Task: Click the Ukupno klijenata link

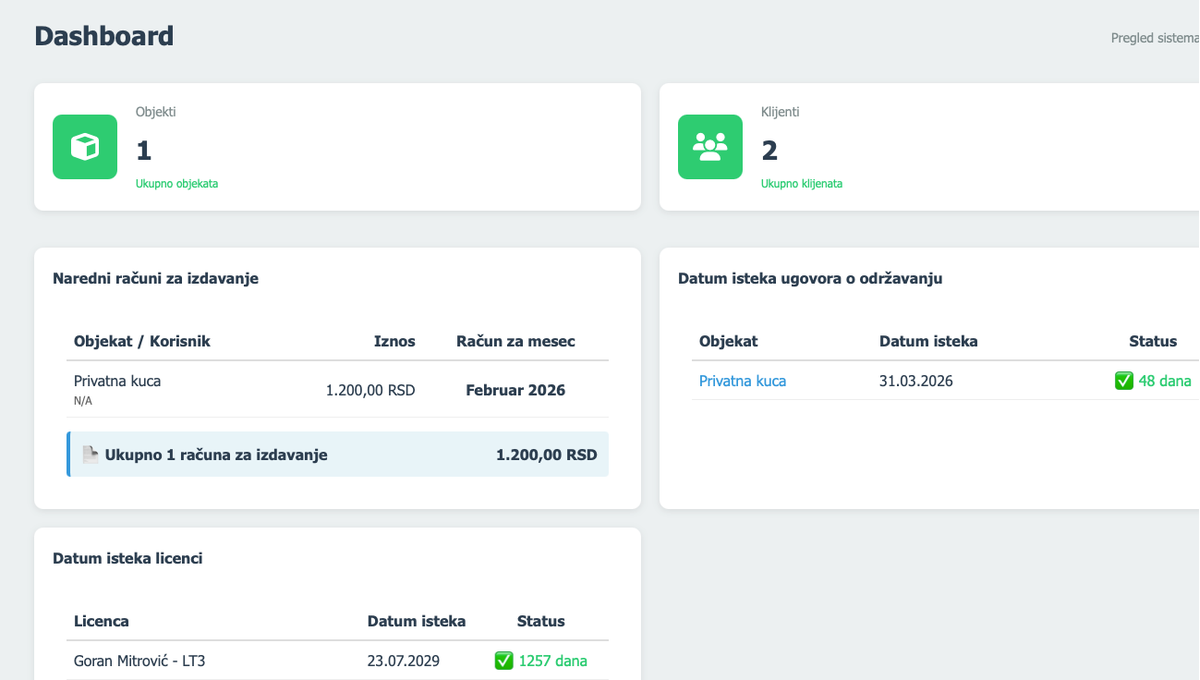Action: tap(801, 184)
